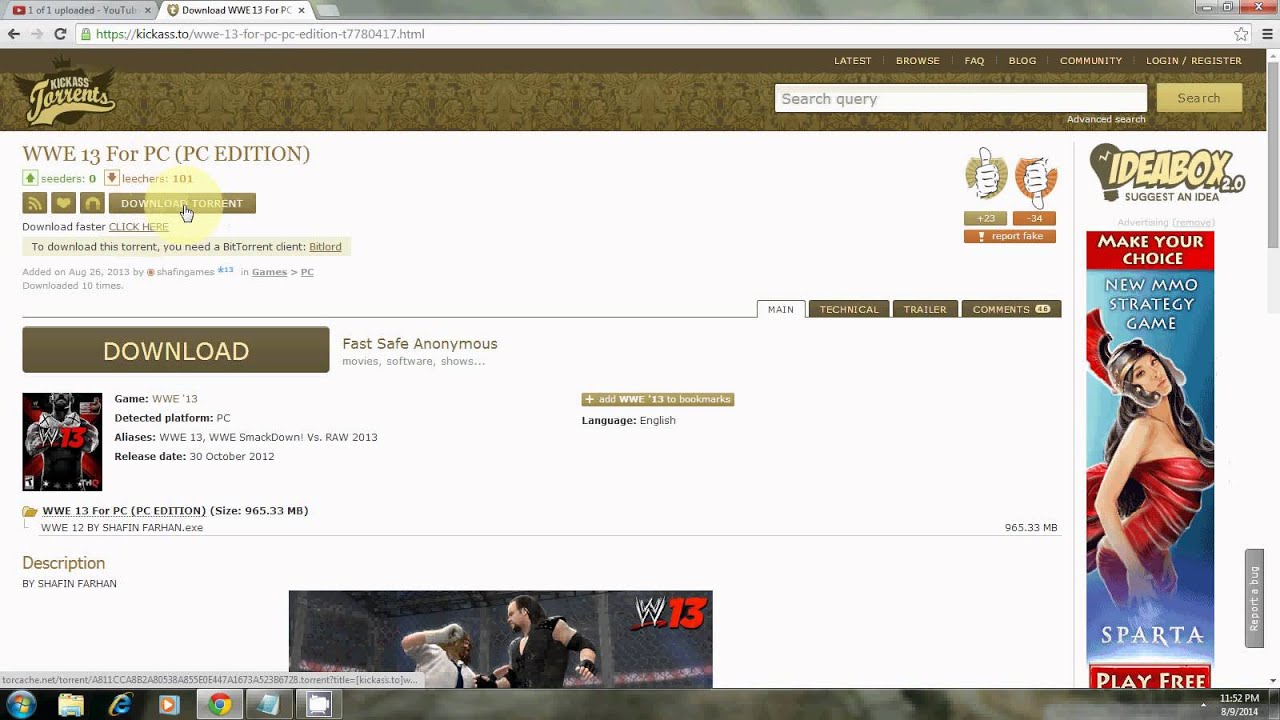
Task: Click report fake button
Action: (x=1010, y=236)
